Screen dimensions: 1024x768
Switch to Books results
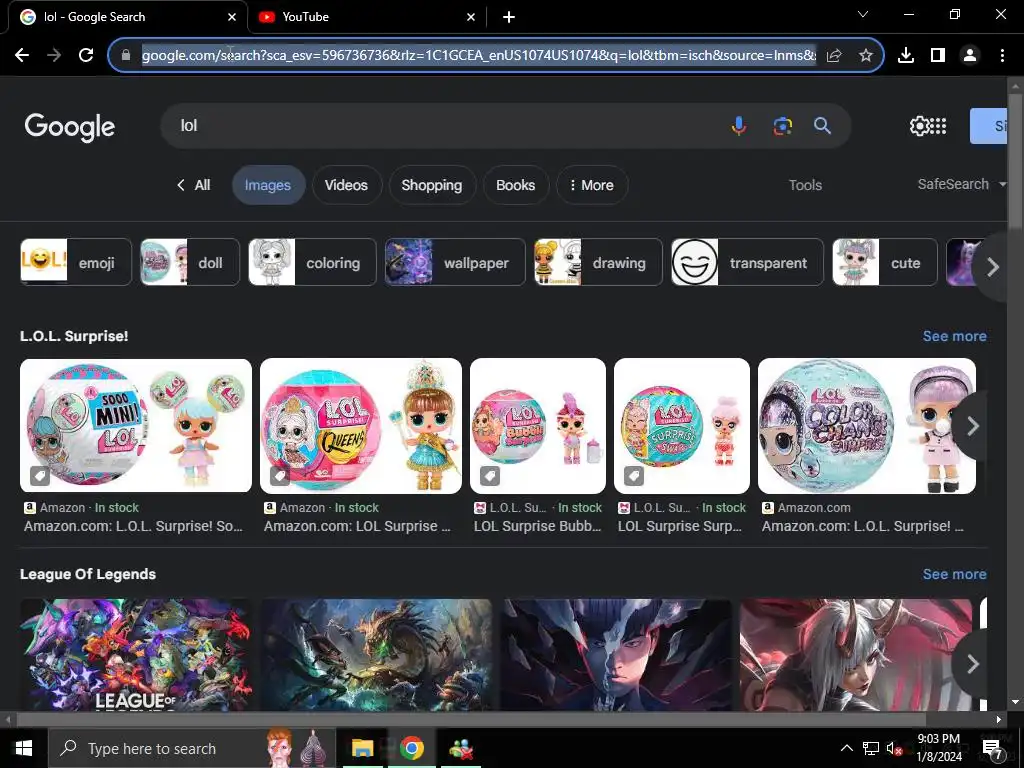(x=515, y=185)
